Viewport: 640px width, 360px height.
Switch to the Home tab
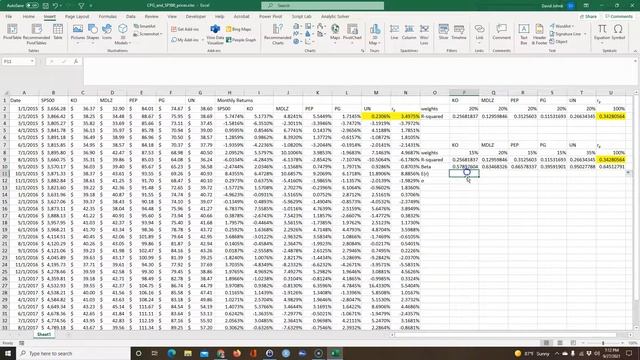click(x=29, y=16)
